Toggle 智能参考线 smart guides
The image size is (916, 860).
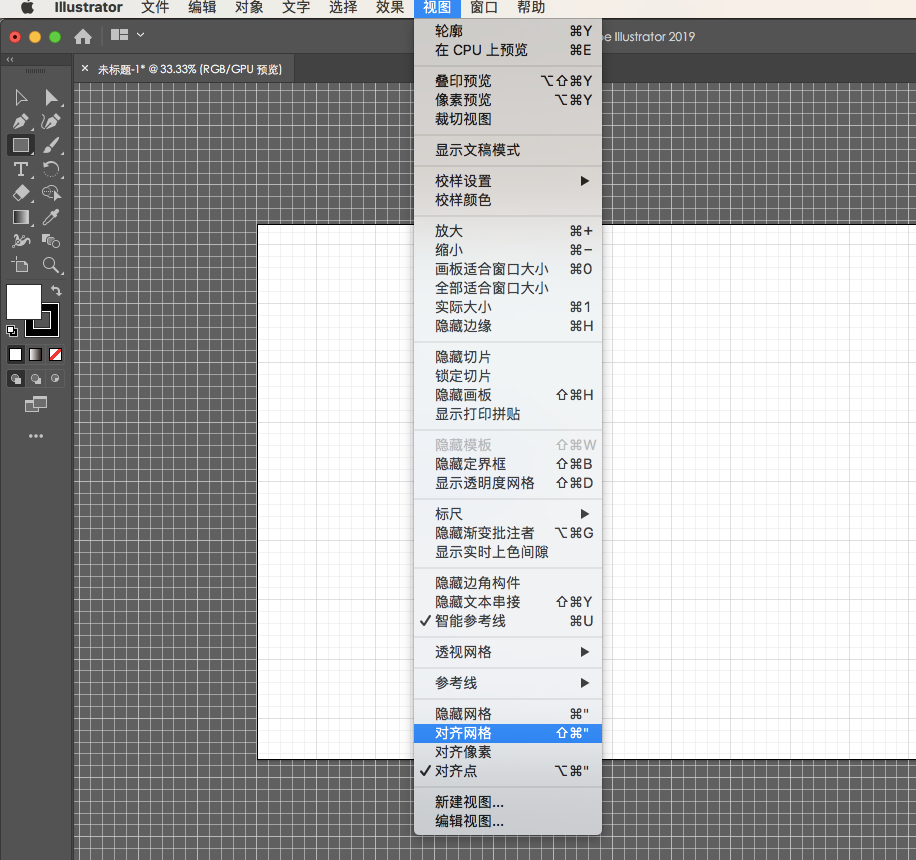pyautogui.click(x=508, y=621)
